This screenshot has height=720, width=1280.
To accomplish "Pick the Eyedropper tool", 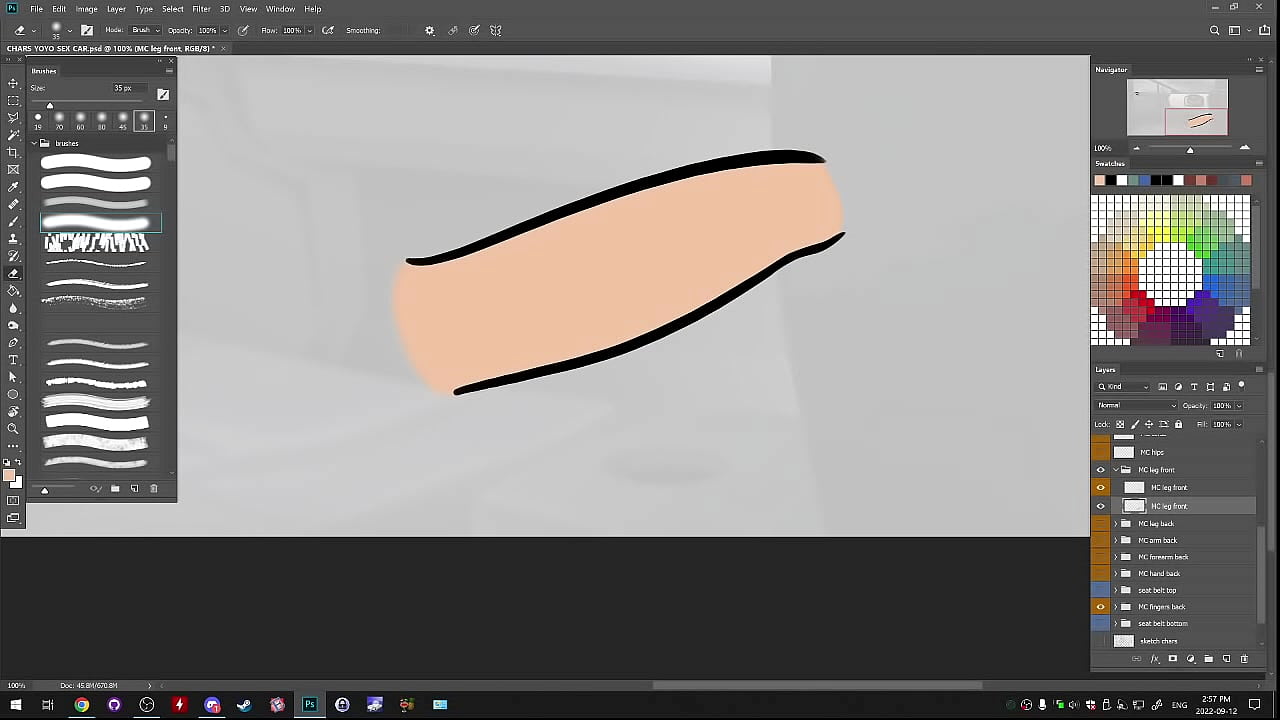I will (x=13, y=187).
